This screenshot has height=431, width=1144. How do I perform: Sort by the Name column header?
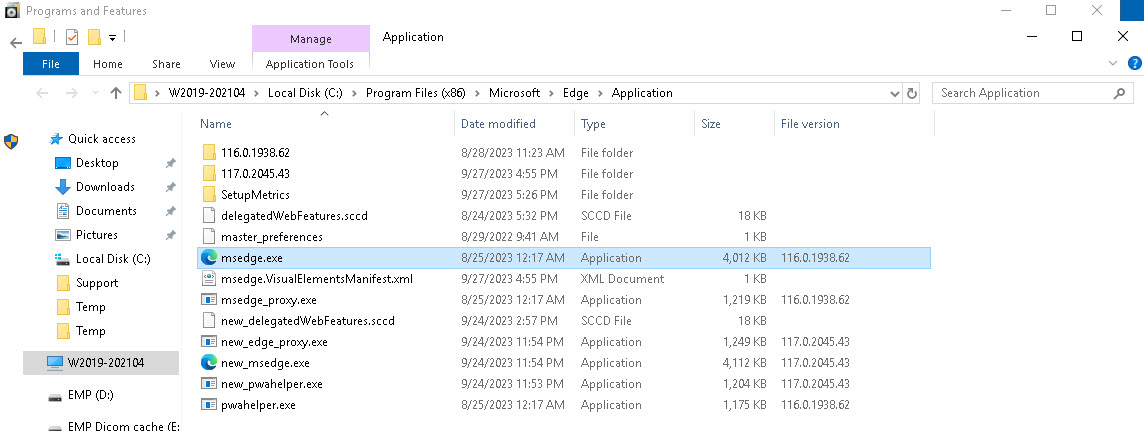coord(215,124)
